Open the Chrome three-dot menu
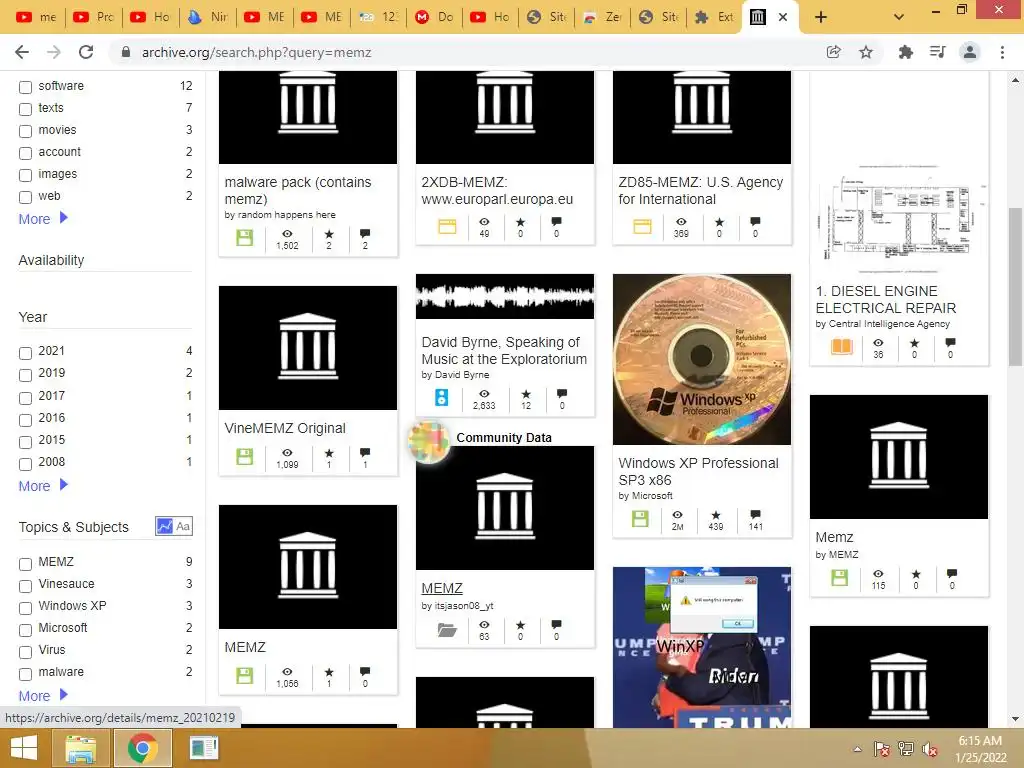The height and width of the screenshot is (768, 1024). coord(1002,52)
